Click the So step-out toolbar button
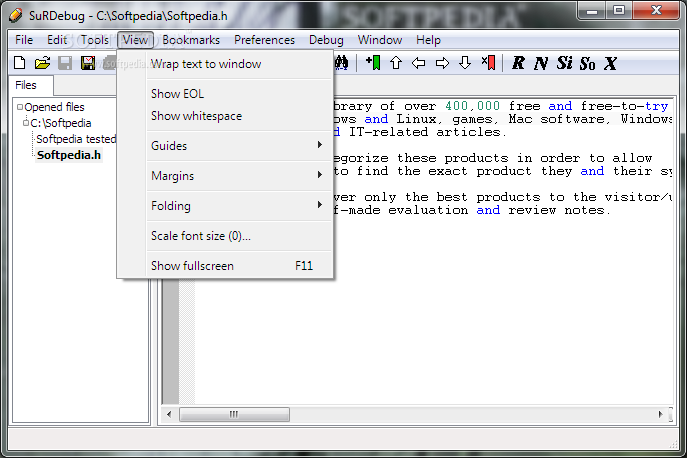The image size is (687, 458). [588, 64]
